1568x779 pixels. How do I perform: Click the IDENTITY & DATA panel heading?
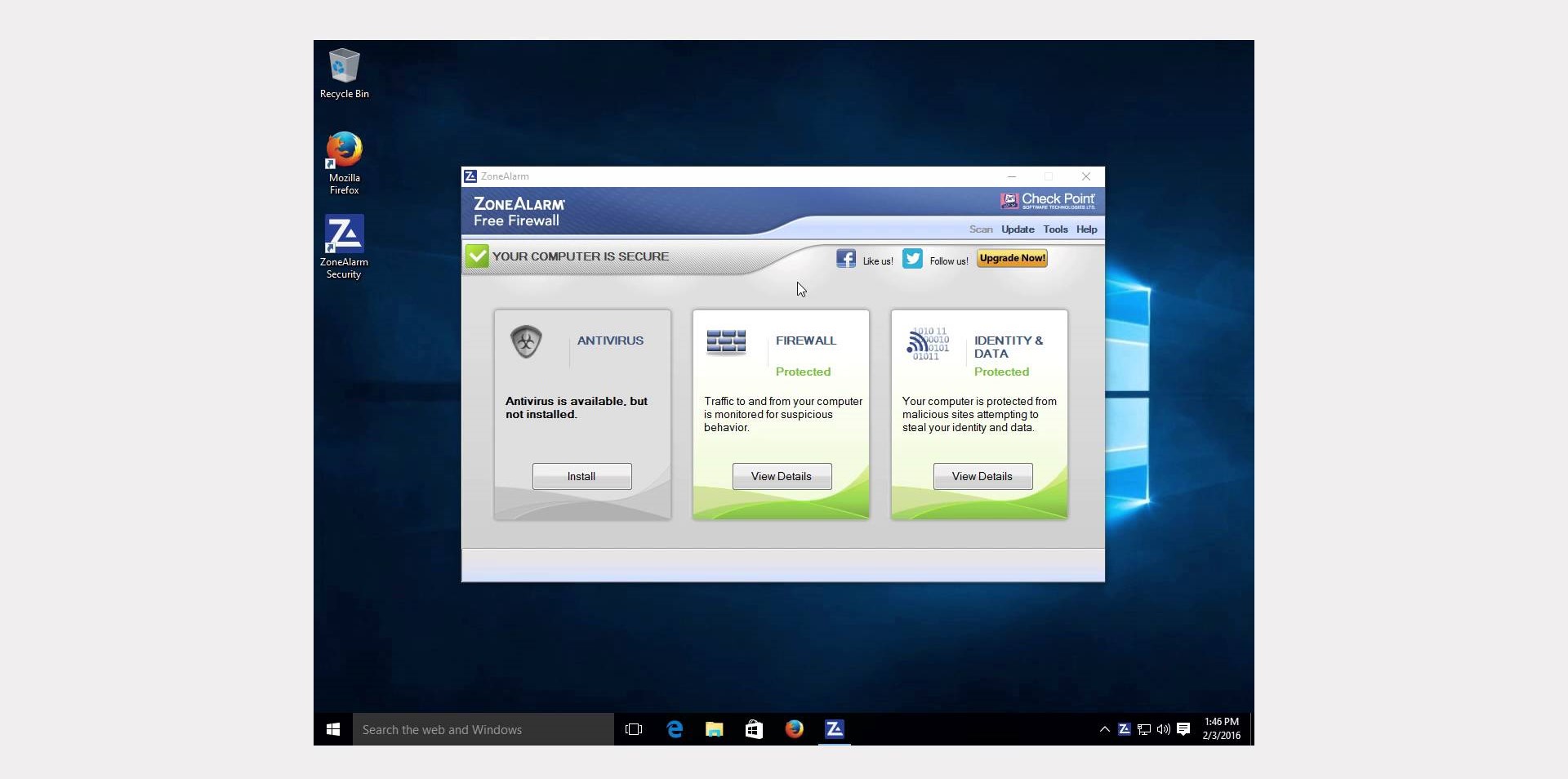pyautogui.click(x=1009, y=347)
